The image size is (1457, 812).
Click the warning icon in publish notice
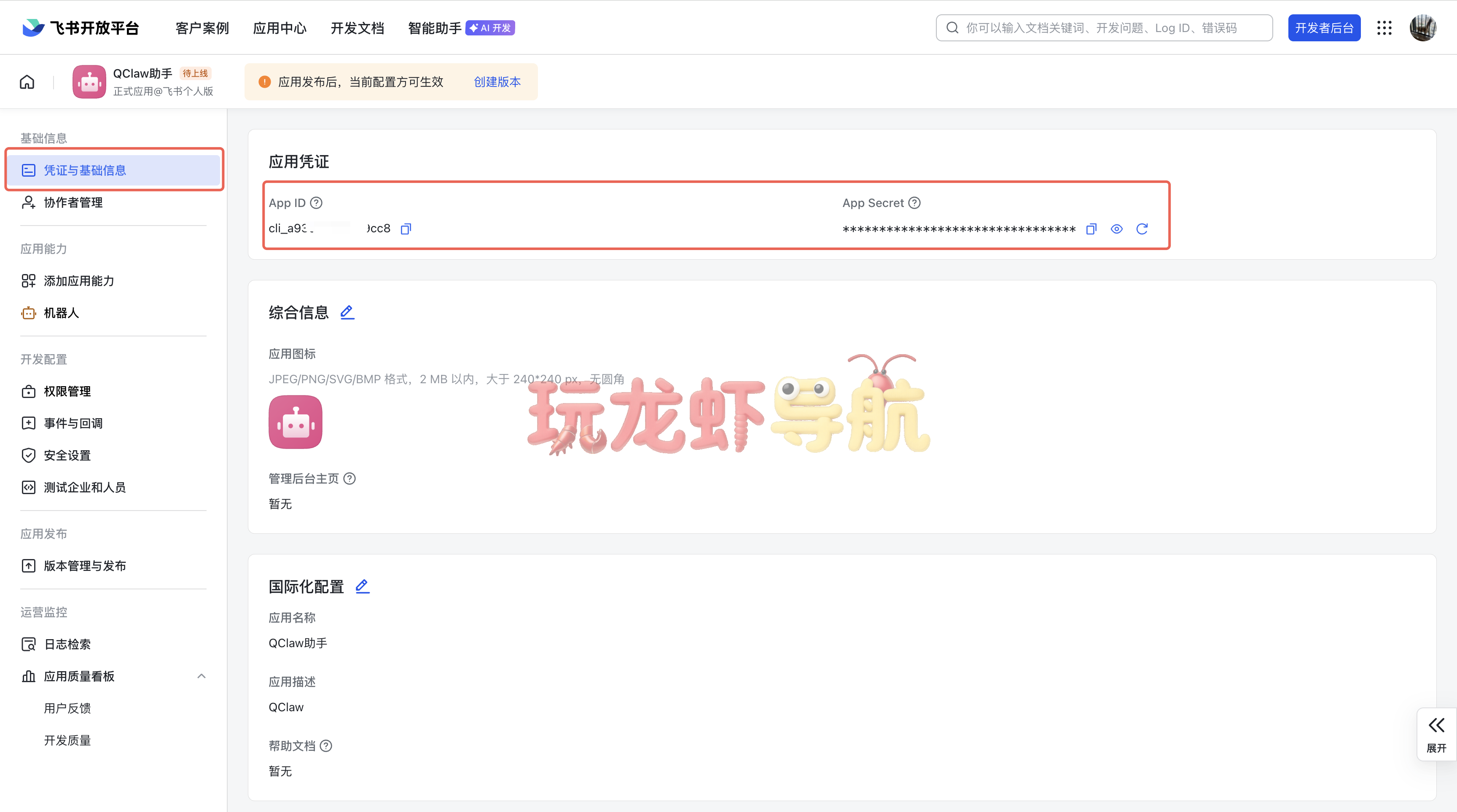(x=265, y=82)
